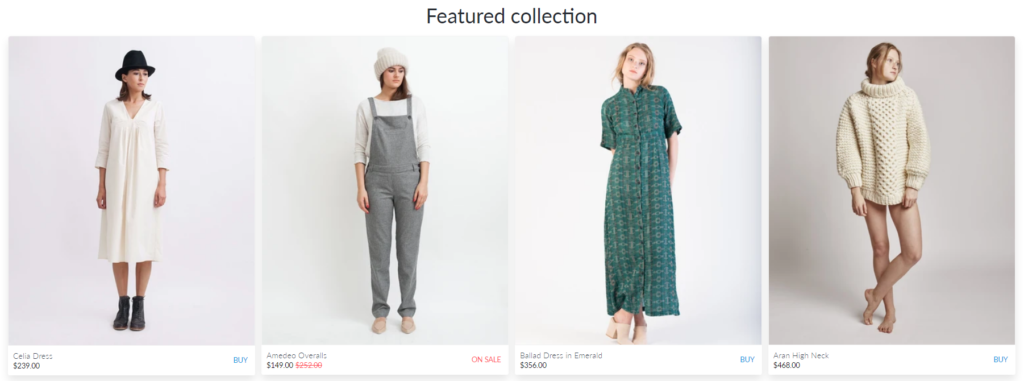
Task: Click the ON SALE label for Amedeo Overalls
Action: click(487, 359)
